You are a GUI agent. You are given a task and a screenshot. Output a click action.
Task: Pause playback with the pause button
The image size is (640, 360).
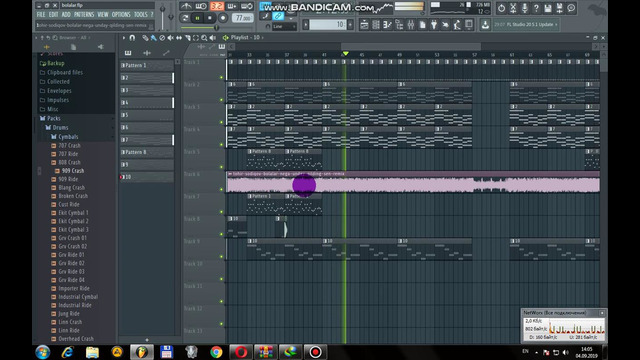tap(198, 18)
